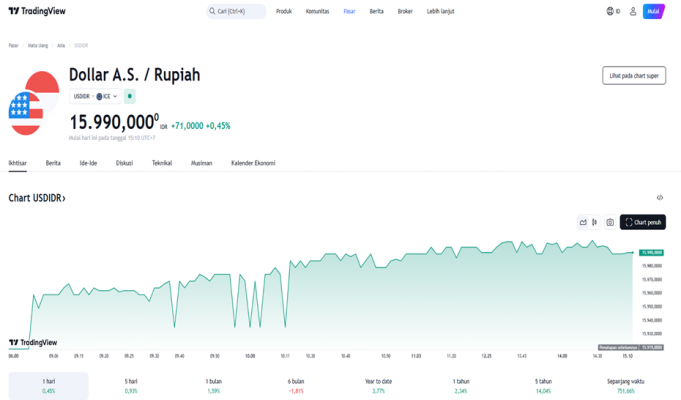Select the 6 bulan time range
This screenshot has height=400, width=681.
(295, 385)
